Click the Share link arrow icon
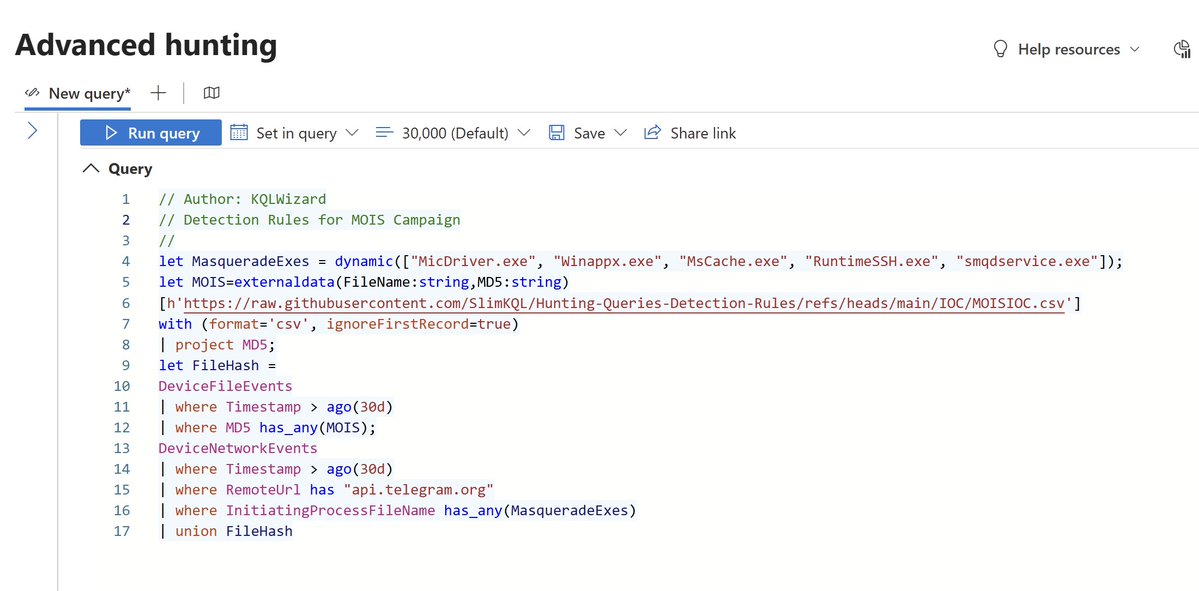 (651, 132)
